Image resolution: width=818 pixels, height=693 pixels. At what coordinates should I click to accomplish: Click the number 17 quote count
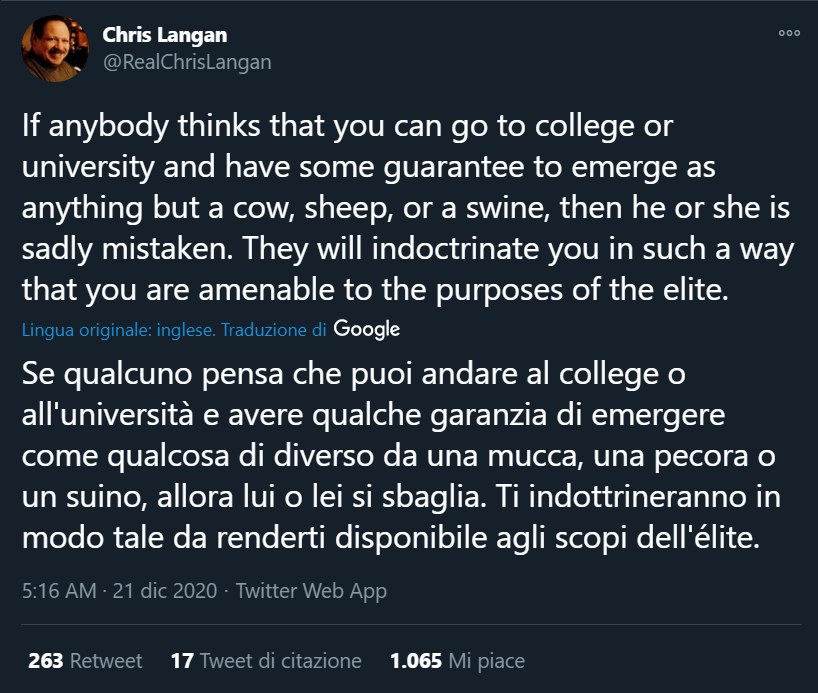[x=181, y=661]
